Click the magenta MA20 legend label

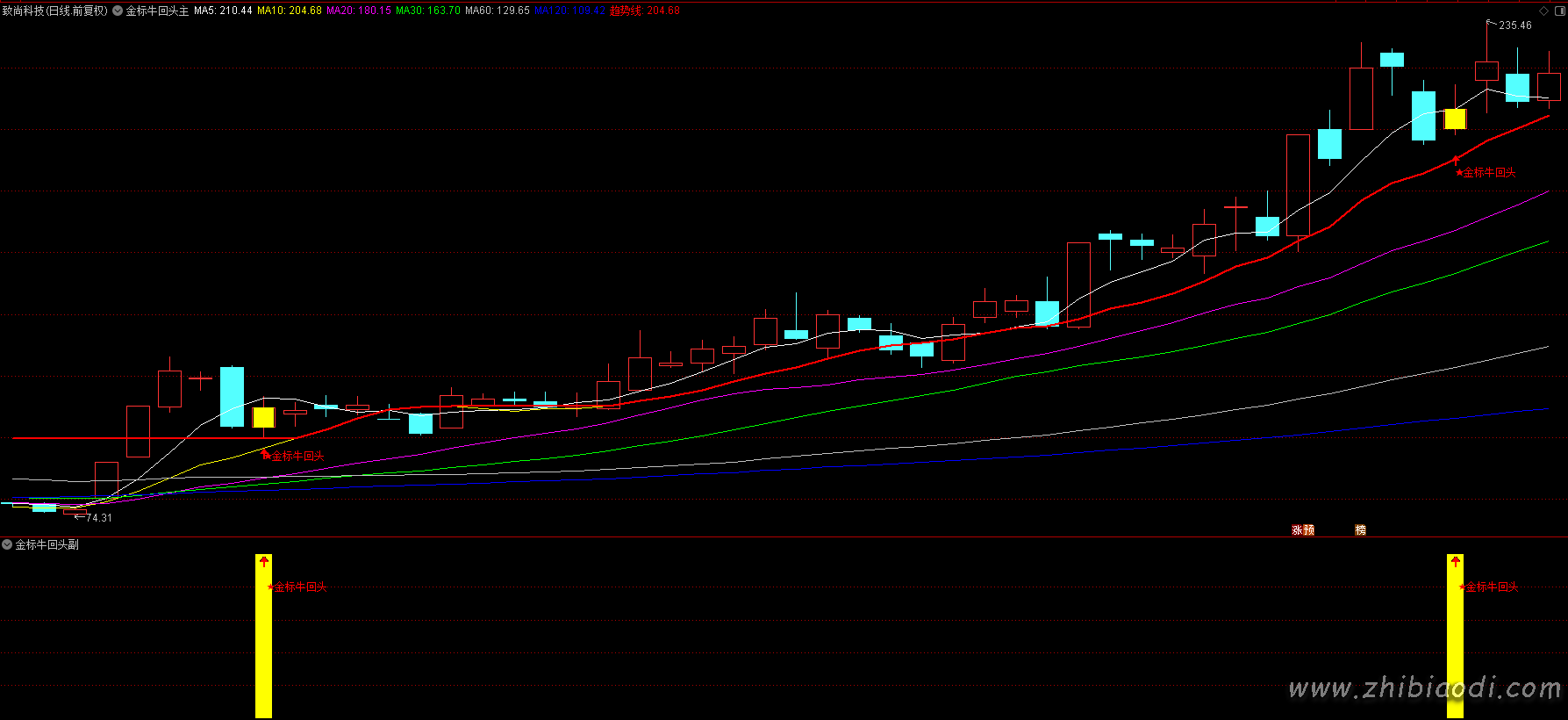point(359,11)
